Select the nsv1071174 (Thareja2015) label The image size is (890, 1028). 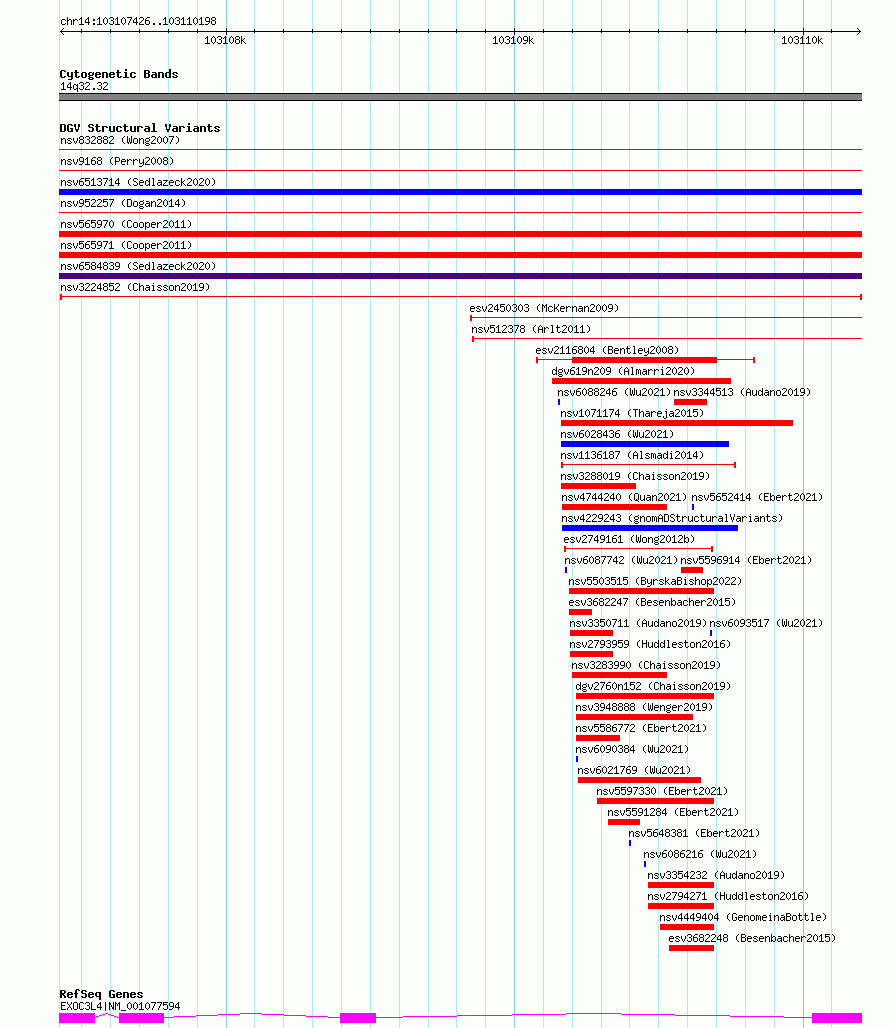(632, 413)
